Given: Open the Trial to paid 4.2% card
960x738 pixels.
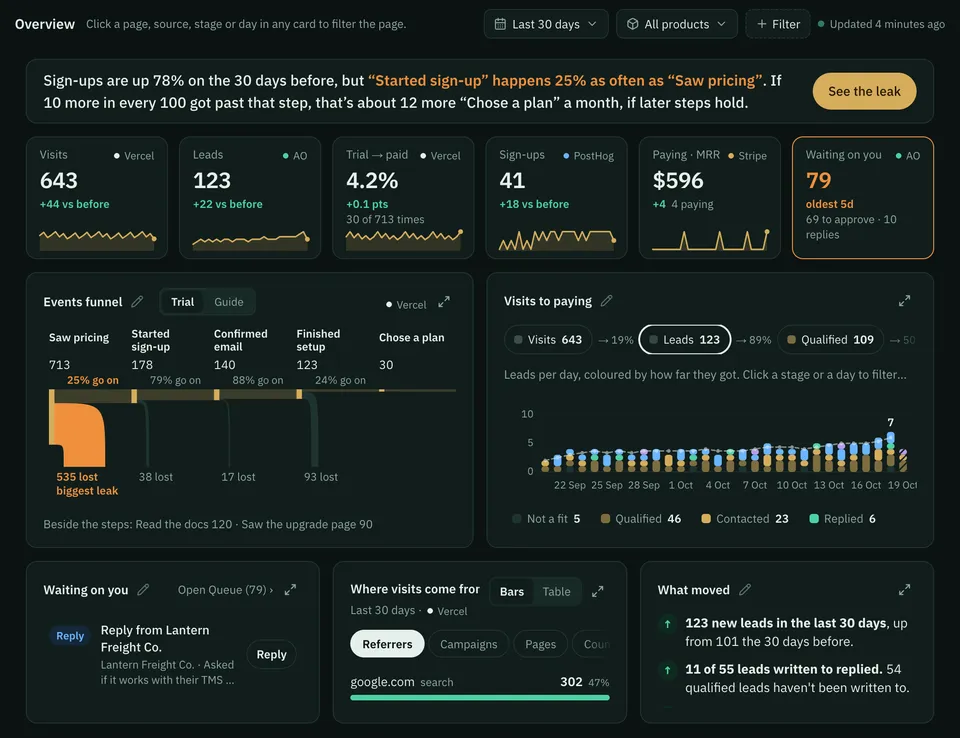Looking at the screenshot, I should [x=403, y=197].
